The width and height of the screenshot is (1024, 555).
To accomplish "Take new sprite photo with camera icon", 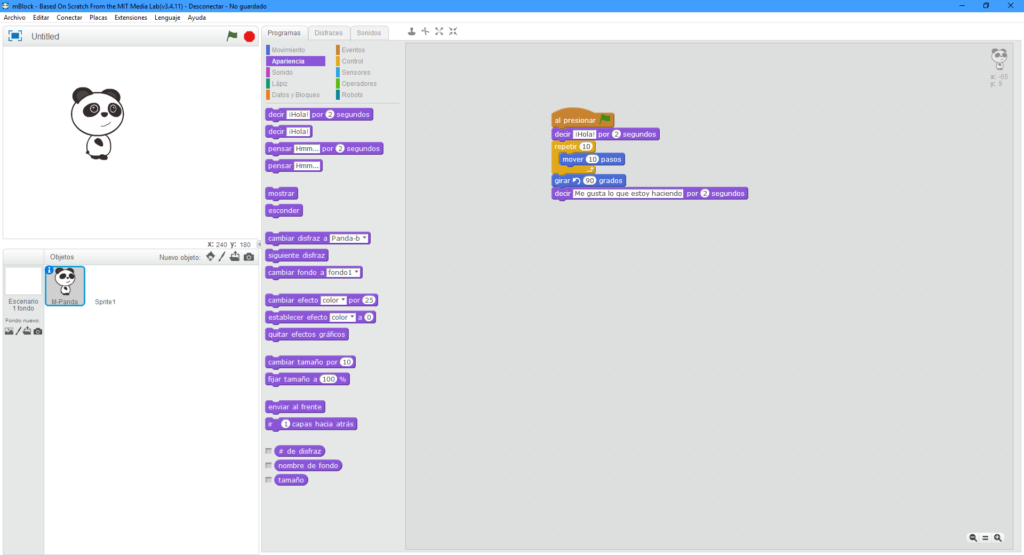I will pyautogui.click(x=248, y=257).
